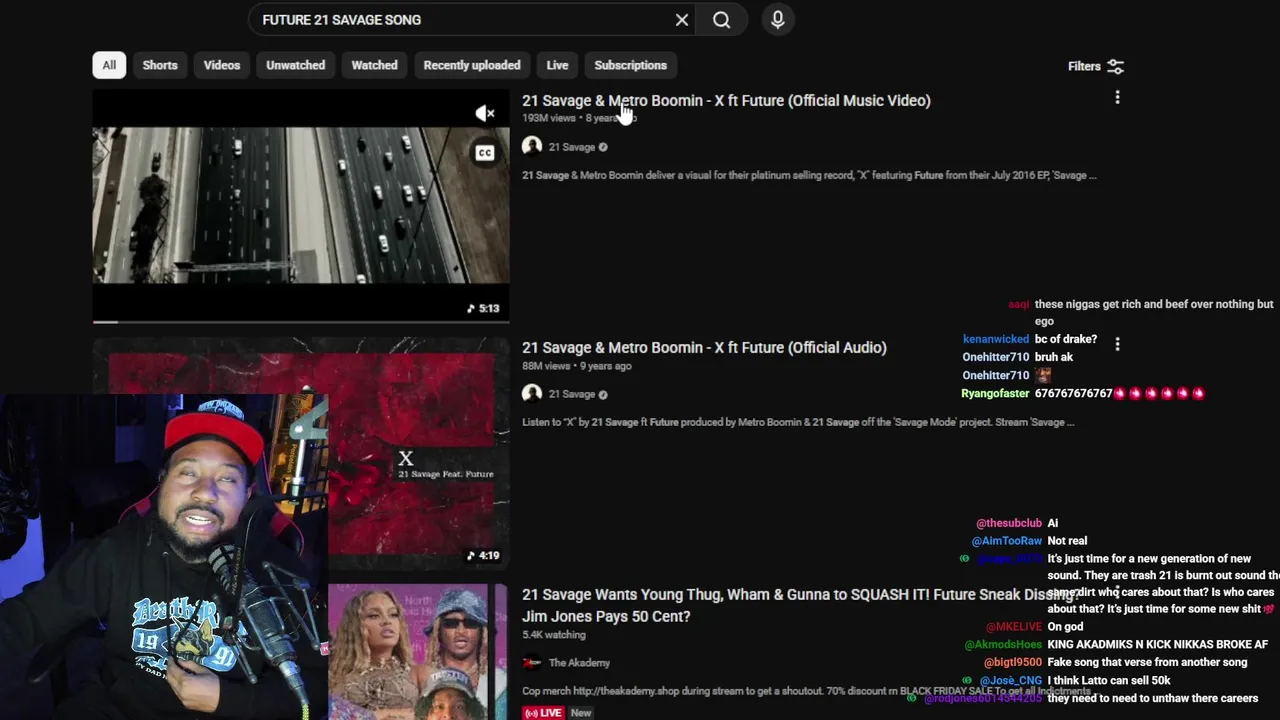Select the Live filter chip
This screenshot has height=720, width=1280.
[x=557, y=65]
